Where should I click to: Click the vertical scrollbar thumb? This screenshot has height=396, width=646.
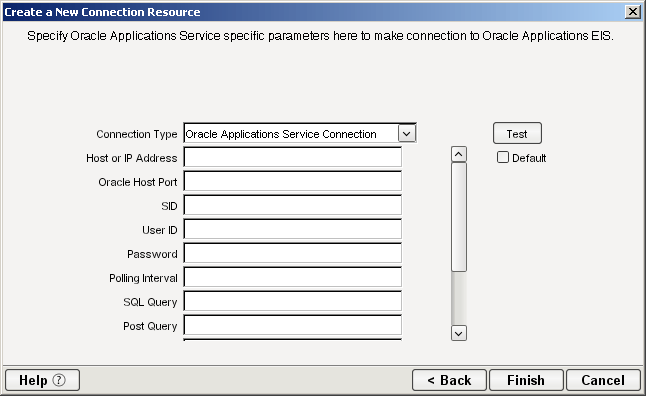tap(459, 217)
